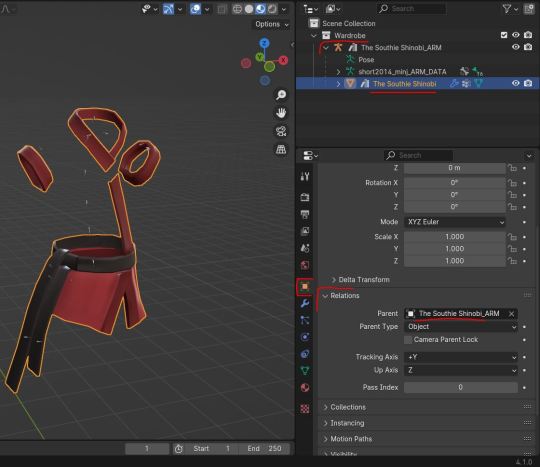540x467 pixels.
Task: Open the View Layer properties tab
Action: [x=305, y=231]
